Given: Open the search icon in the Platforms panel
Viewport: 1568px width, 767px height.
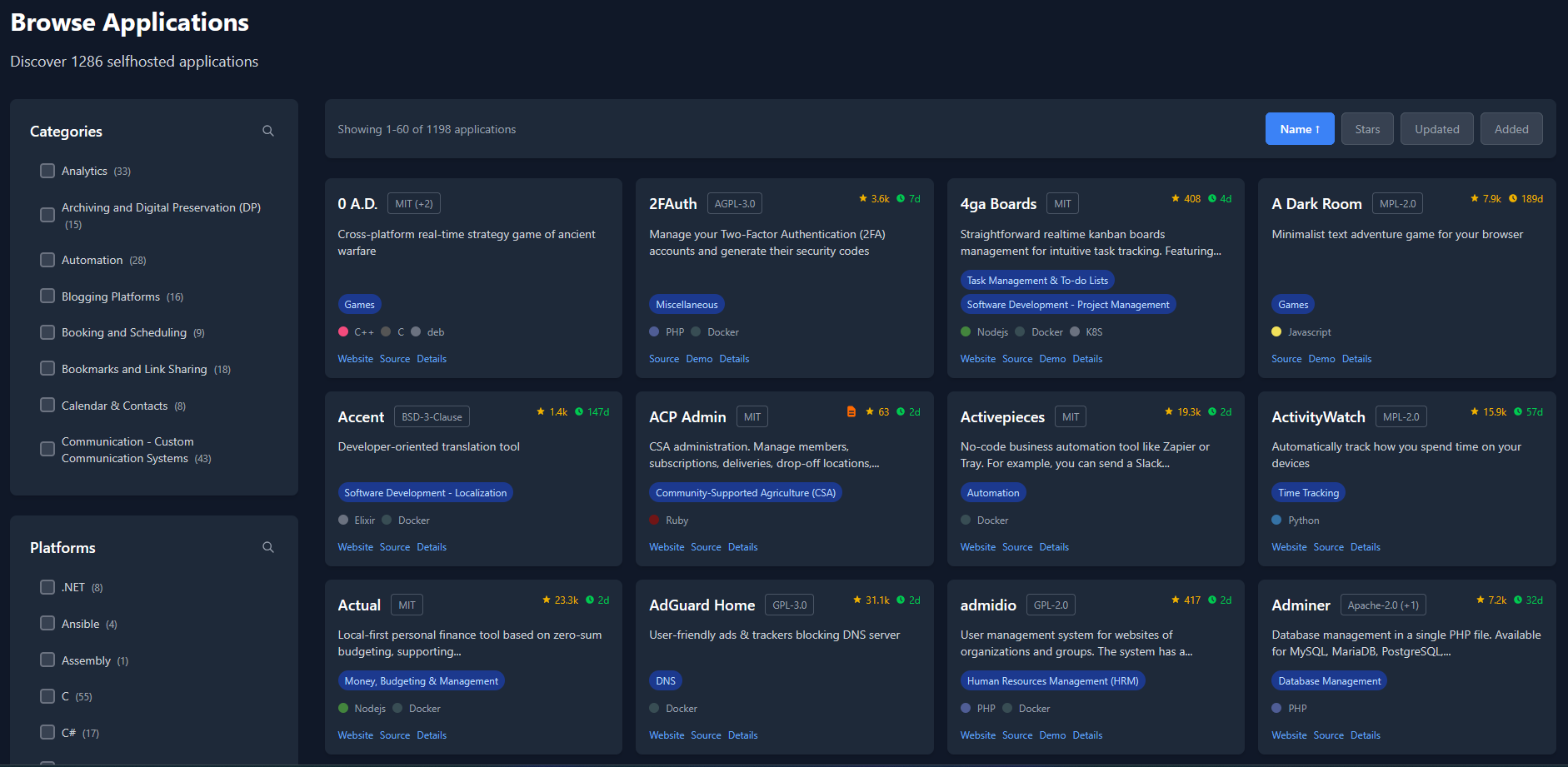Looking at the screenshot, I should click(x=267, y=547).
